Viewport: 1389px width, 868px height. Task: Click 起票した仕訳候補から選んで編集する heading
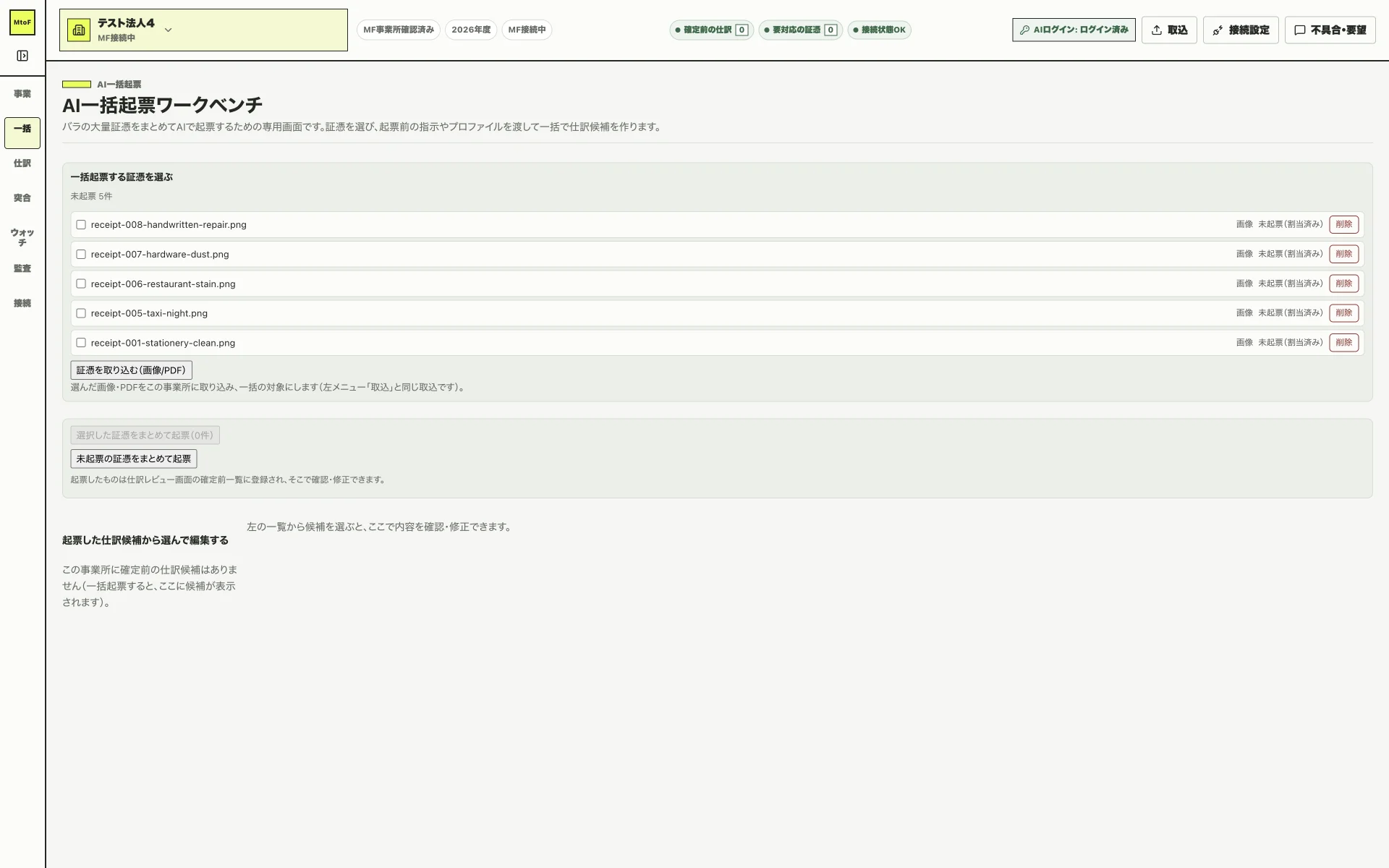[145, 540]
